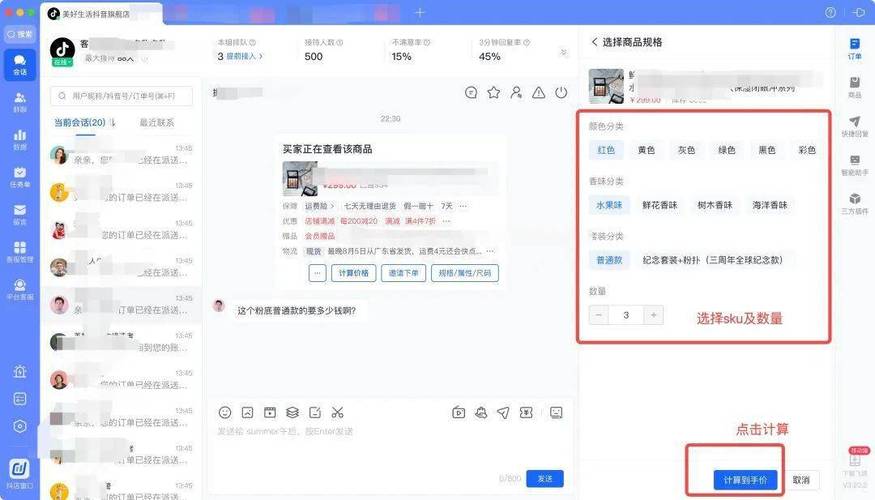875x500 pixels.
Task: Star the current conversation
Action: point(493,93)
